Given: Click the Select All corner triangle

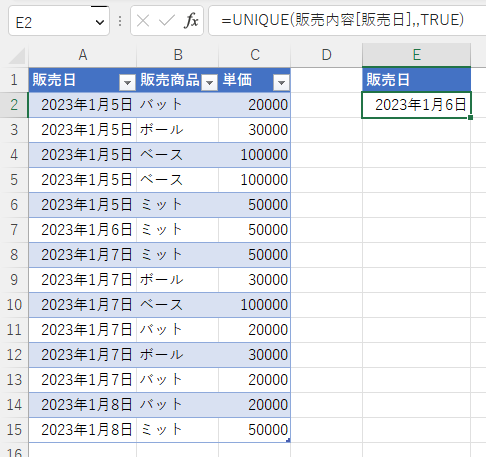Looking at the screenshot, I should (17, 55).
